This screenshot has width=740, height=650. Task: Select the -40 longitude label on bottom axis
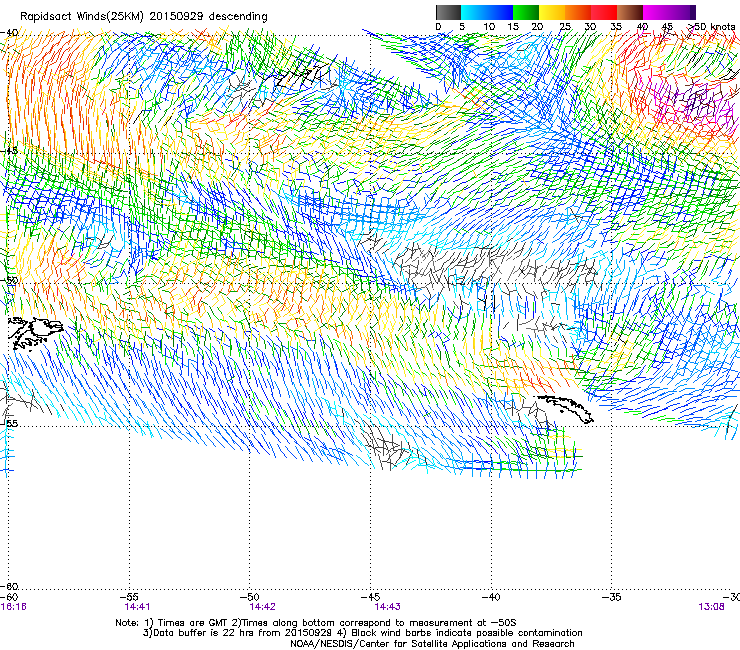coord(492,597)
